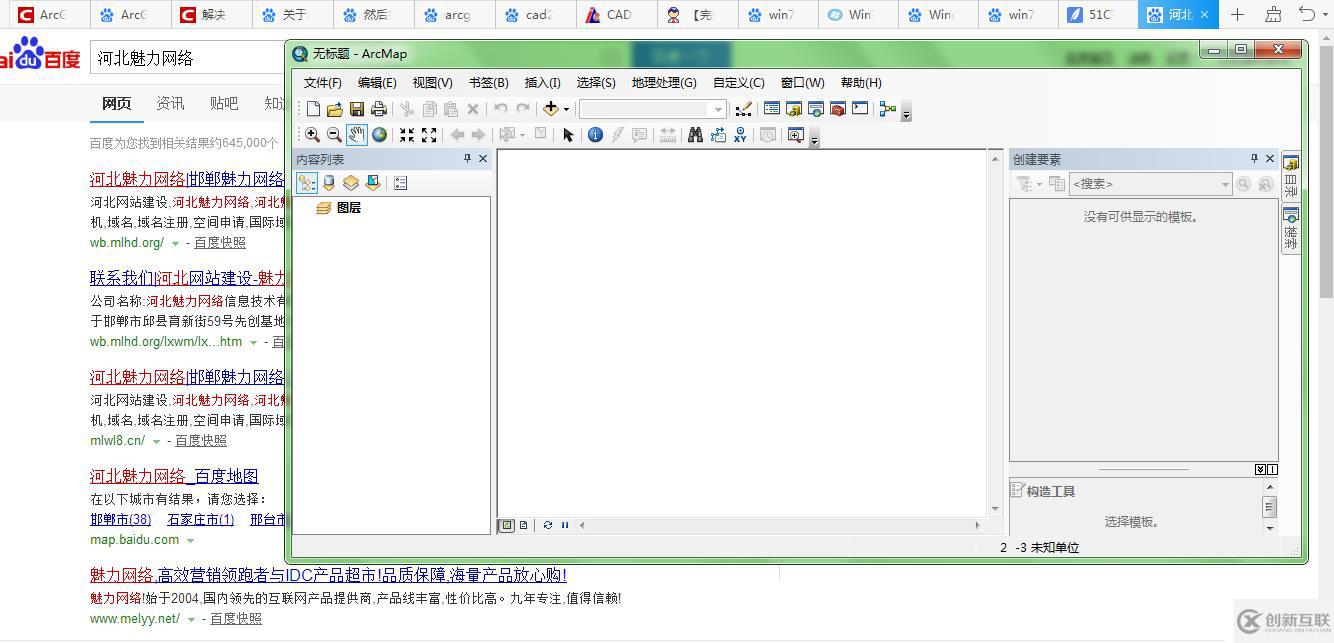Viewport: 1334px width, 643px height.
Task: Open the 目录 side tab
Action: tap(1291, 176)
